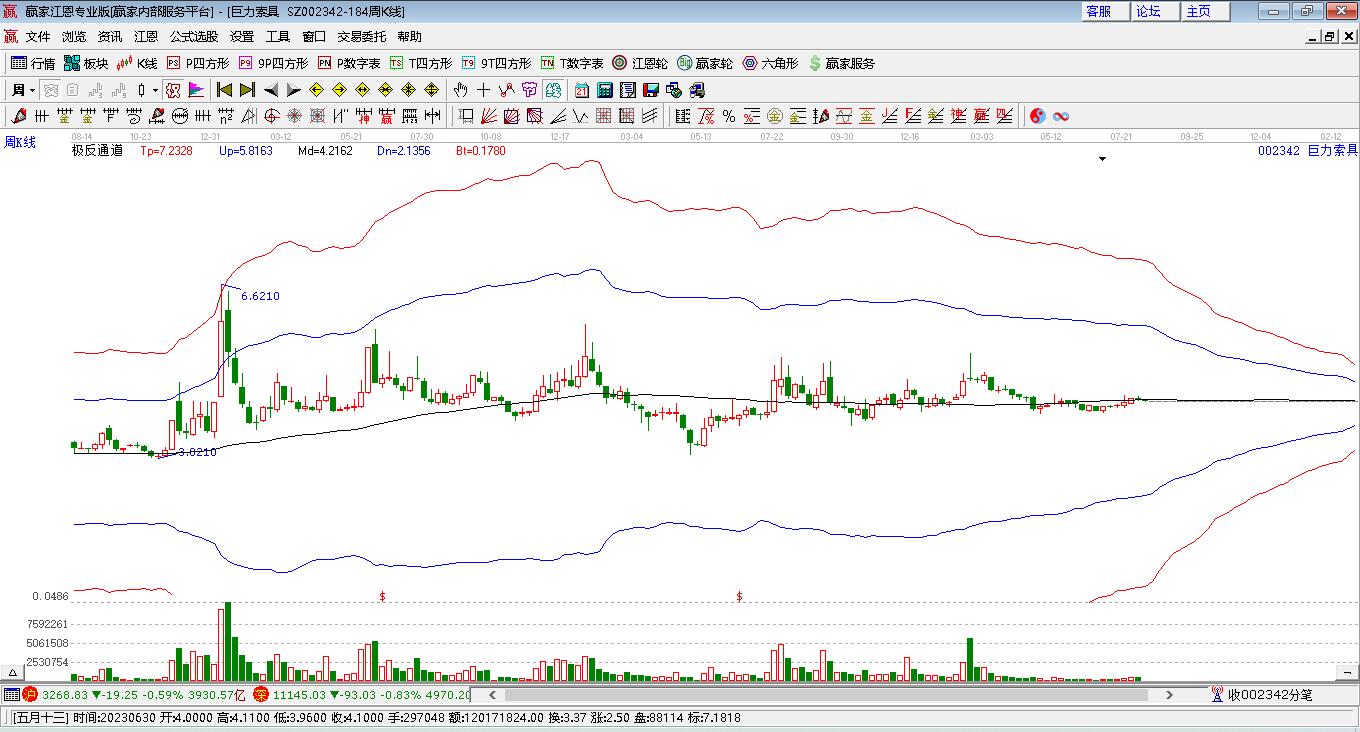Open the calculator icon in toolbar
Screen dimensions: 1360x732
[x=604, y=90]
